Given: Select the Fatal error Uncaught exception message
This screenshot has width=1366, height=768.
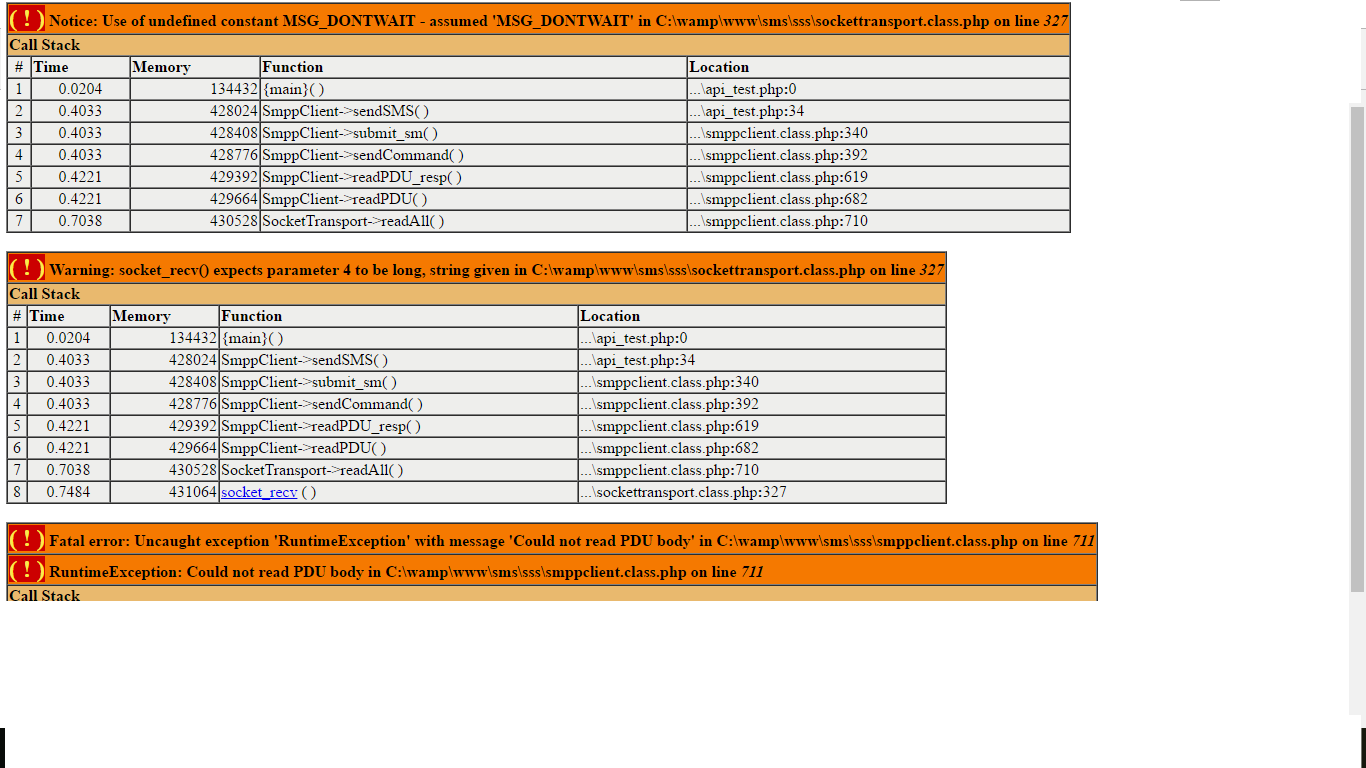Looking at the screenshot, I should (x=572, y=541).
